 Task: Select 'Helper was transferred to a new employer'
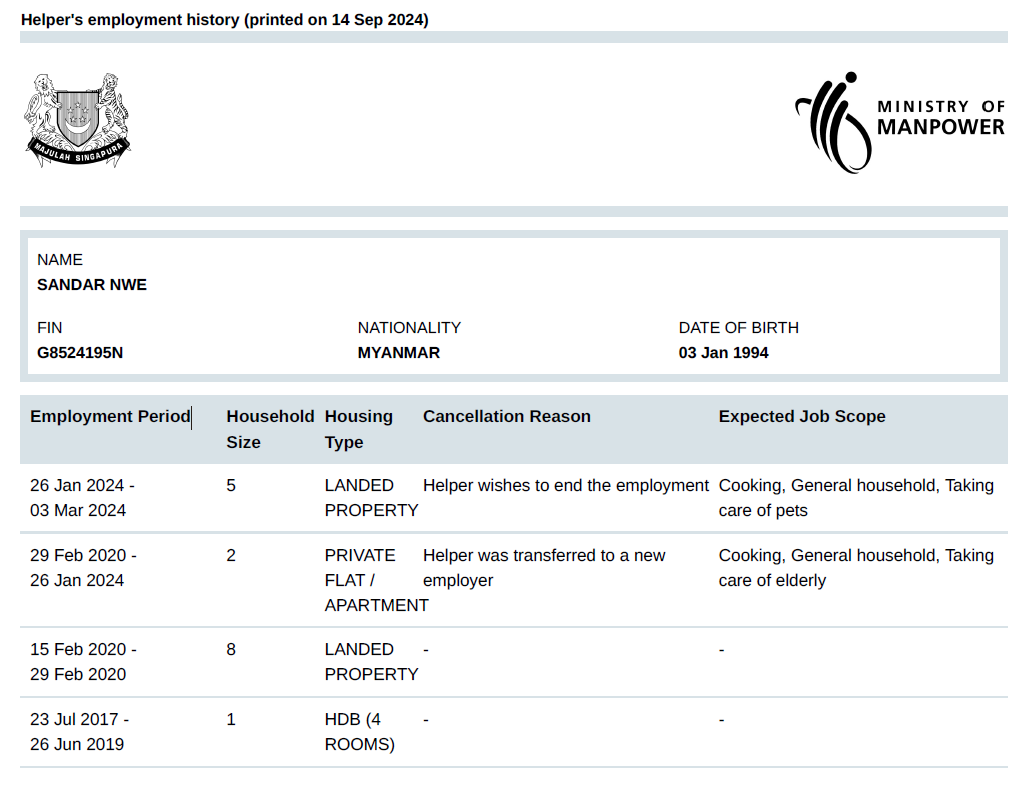(x=543, y=568)
